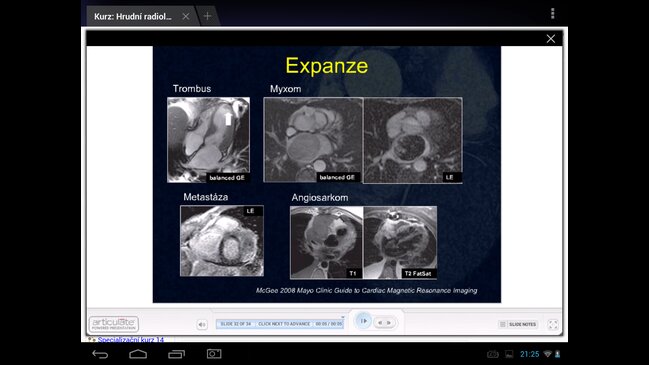Close the presentation overlay with X
This screenshot has width=649, height=365.
(x=550, y=38)
